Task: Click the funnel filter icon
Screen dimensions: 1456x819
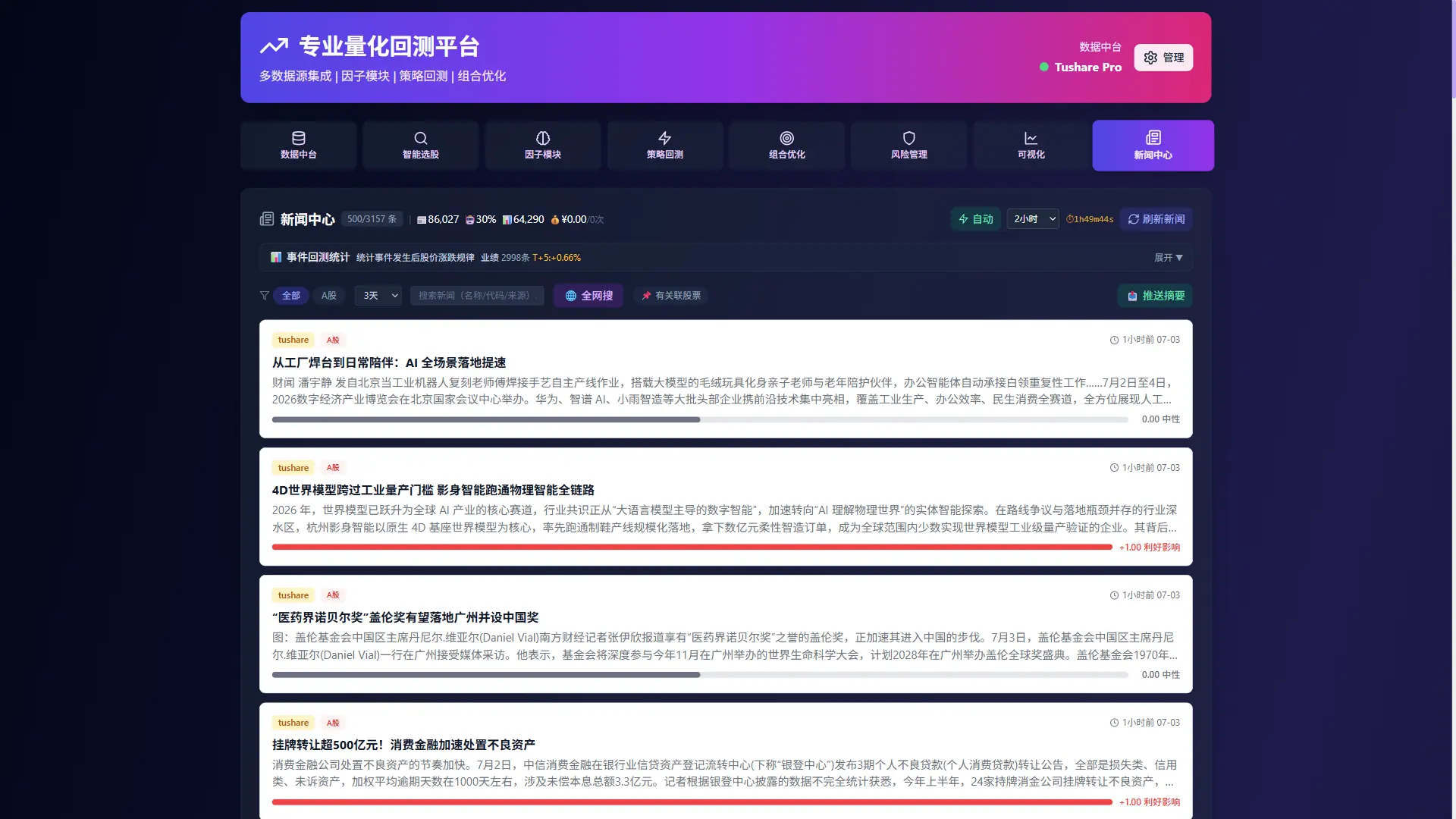Action: pyautogui.click(x=264, y=296)
